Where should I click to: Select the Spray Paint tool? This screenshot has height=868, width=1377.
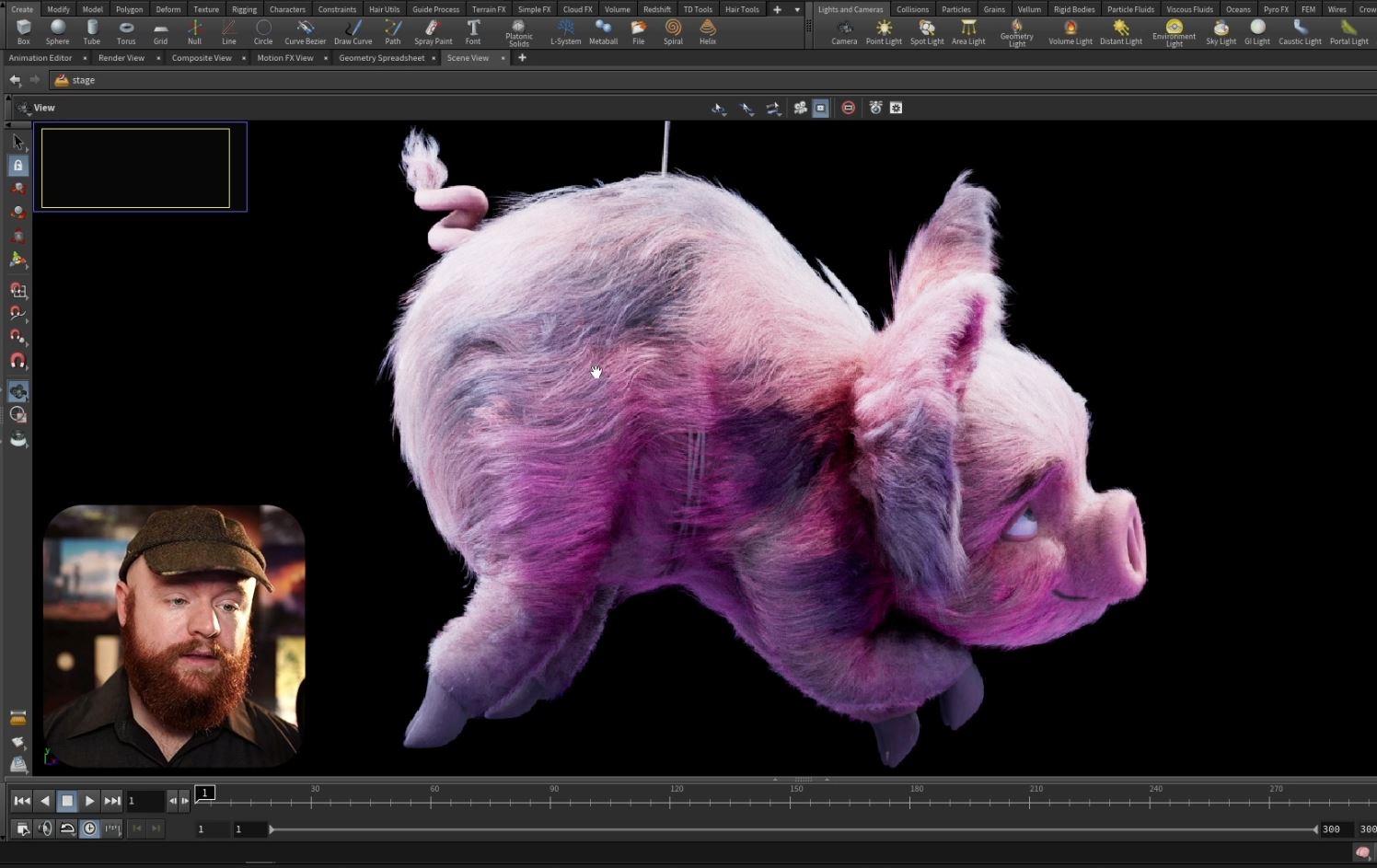(x=433, y=32)
